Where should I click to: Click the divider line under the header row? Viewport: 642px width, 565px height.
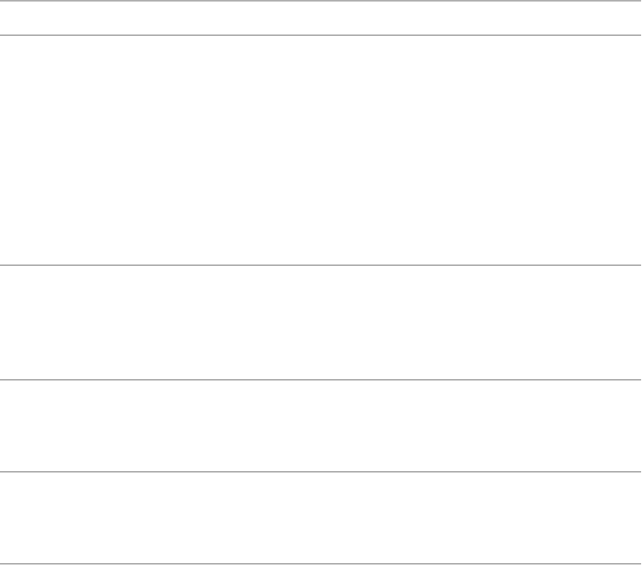pyautogui.click(x=320, y=36)
